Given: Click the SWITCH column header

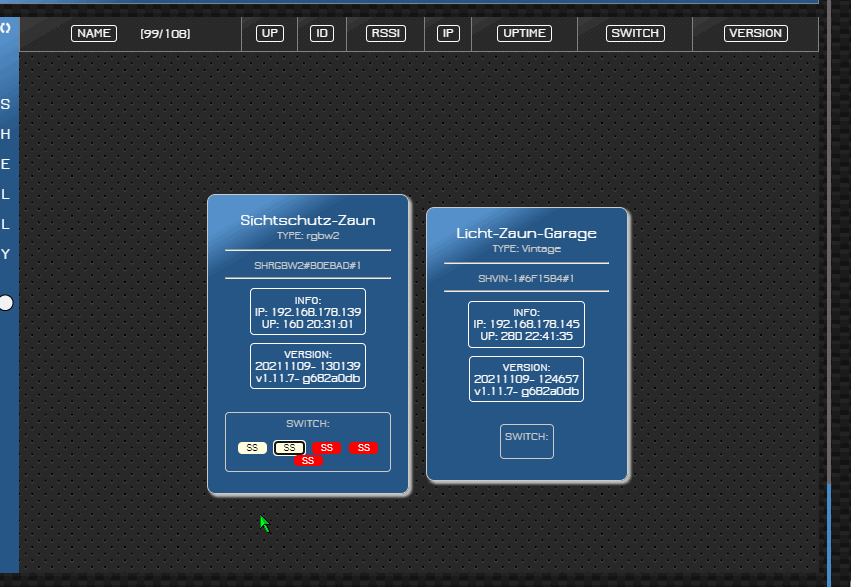Looking at the screenshot, I should pos(635,33).
